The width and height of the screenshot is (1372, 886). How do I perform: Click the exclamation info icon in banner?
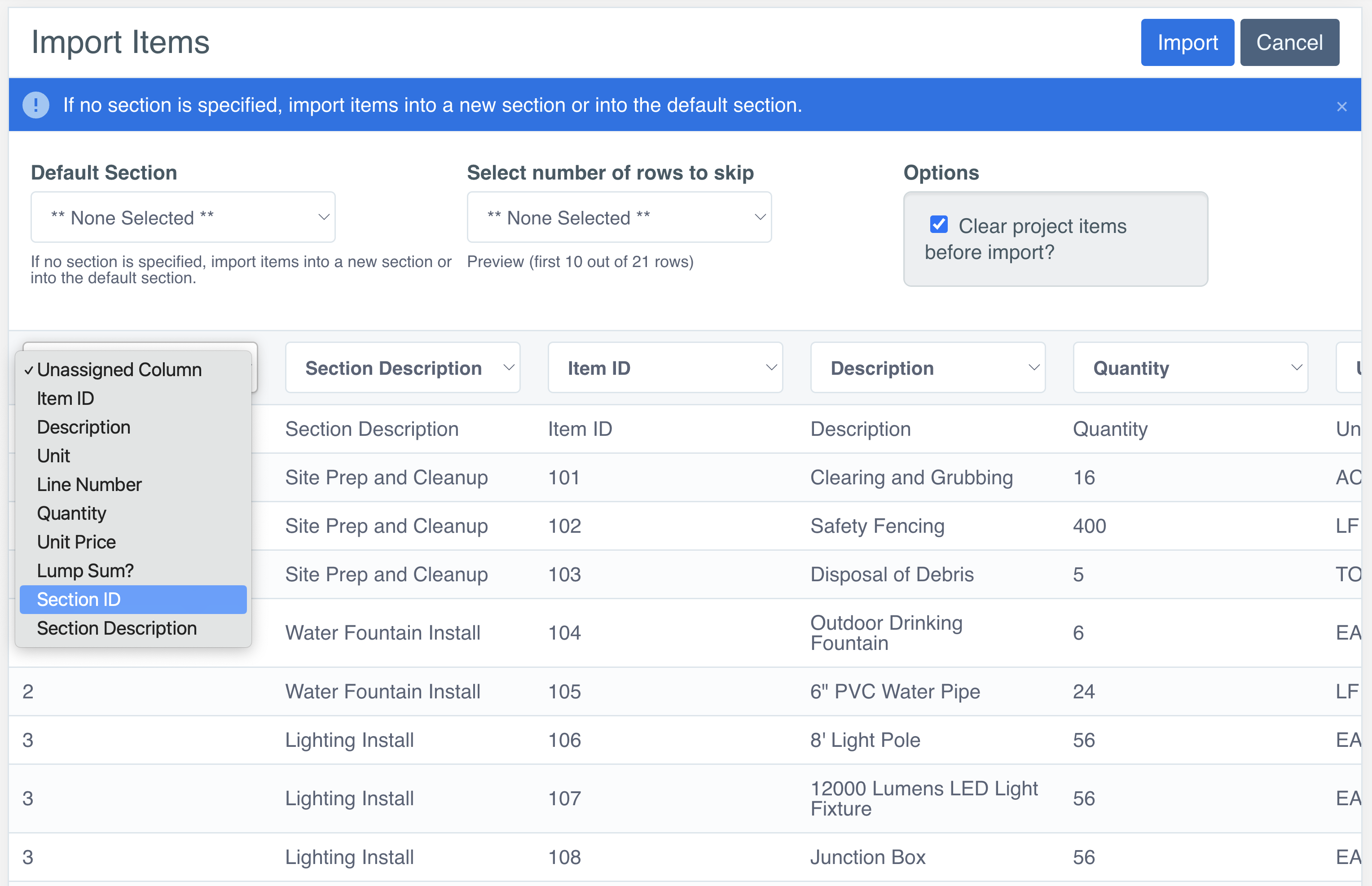point(35,105)
